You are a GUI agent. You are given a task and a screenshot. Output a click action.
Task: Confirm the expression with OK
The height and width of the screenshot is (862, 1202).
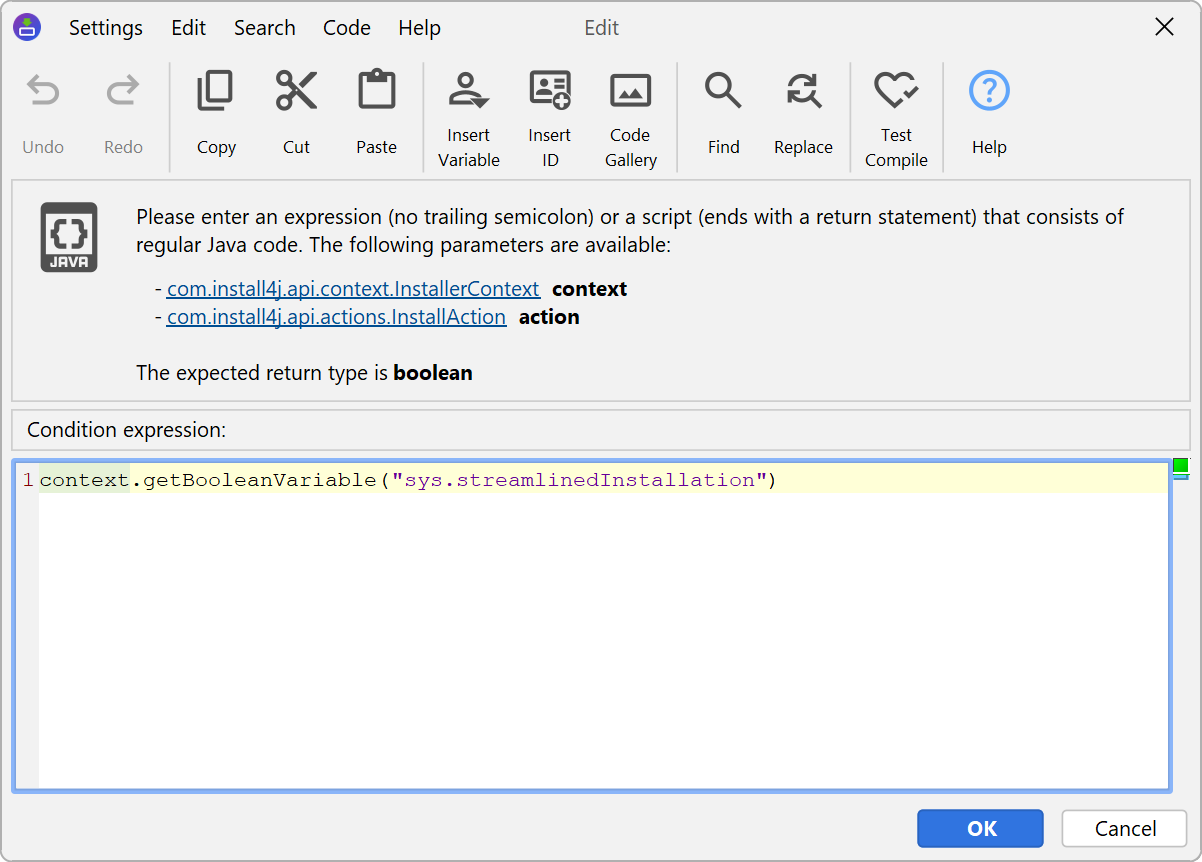pos(980,828)
